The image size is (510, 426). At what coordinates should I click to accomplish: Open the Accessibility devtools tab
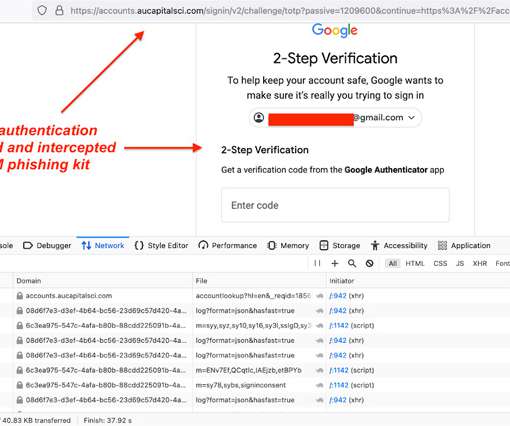point(399,246)
